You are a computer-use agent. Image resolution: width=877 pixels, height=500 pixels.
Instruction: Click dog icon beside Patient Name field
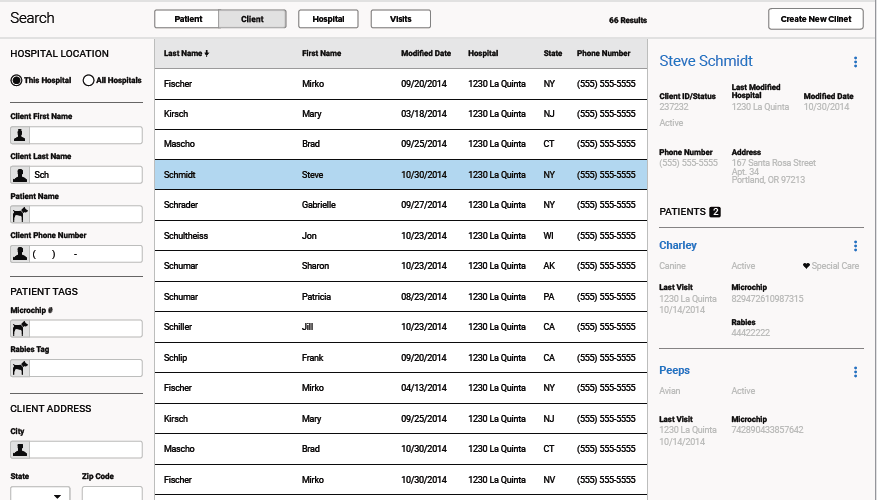pyautogui.click(x=20, y=214)
